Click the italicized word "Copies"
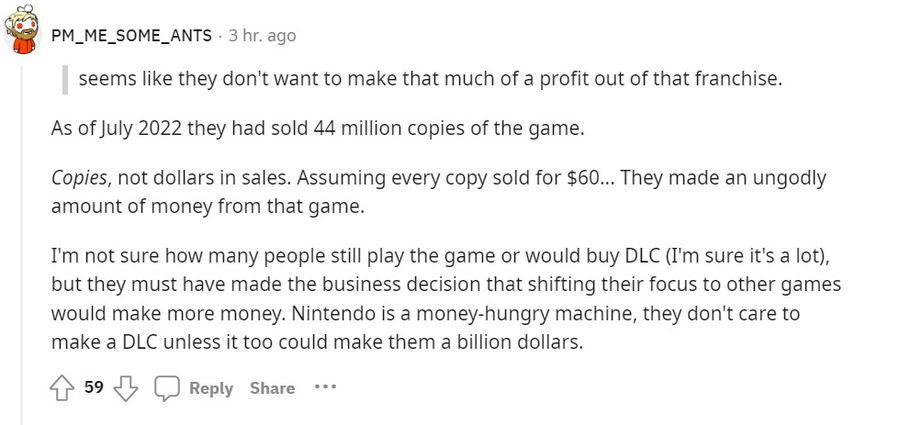 click(x=77, y=179)
